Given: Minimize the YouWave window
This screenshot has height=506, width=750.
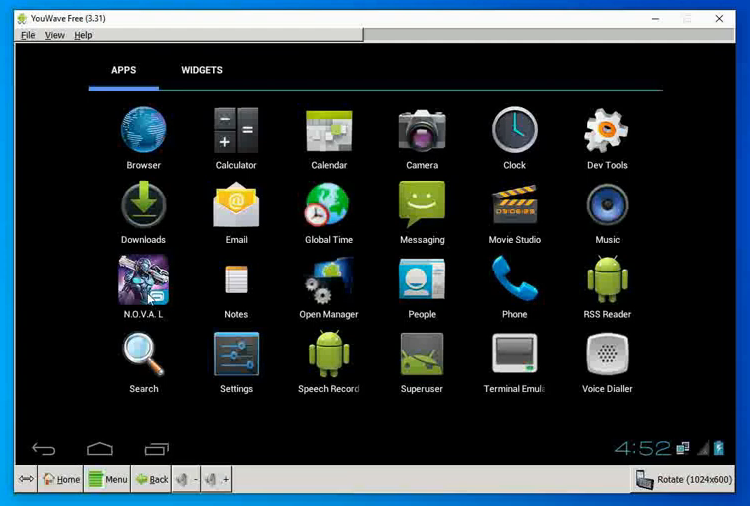Looking at the screenshot, I should point(655,19).
